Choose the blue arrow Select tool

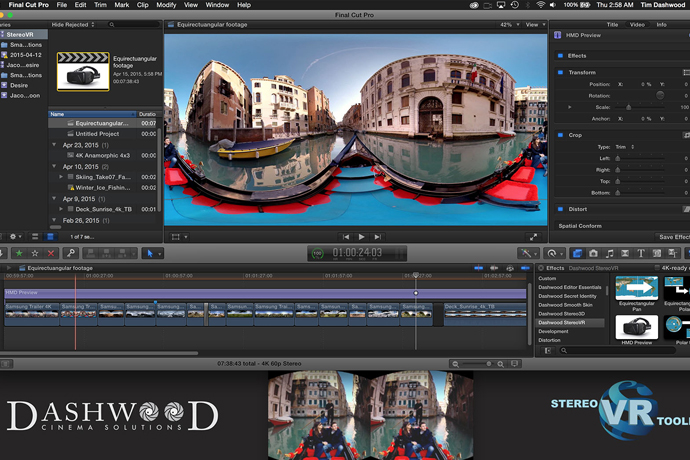[150, 253]
